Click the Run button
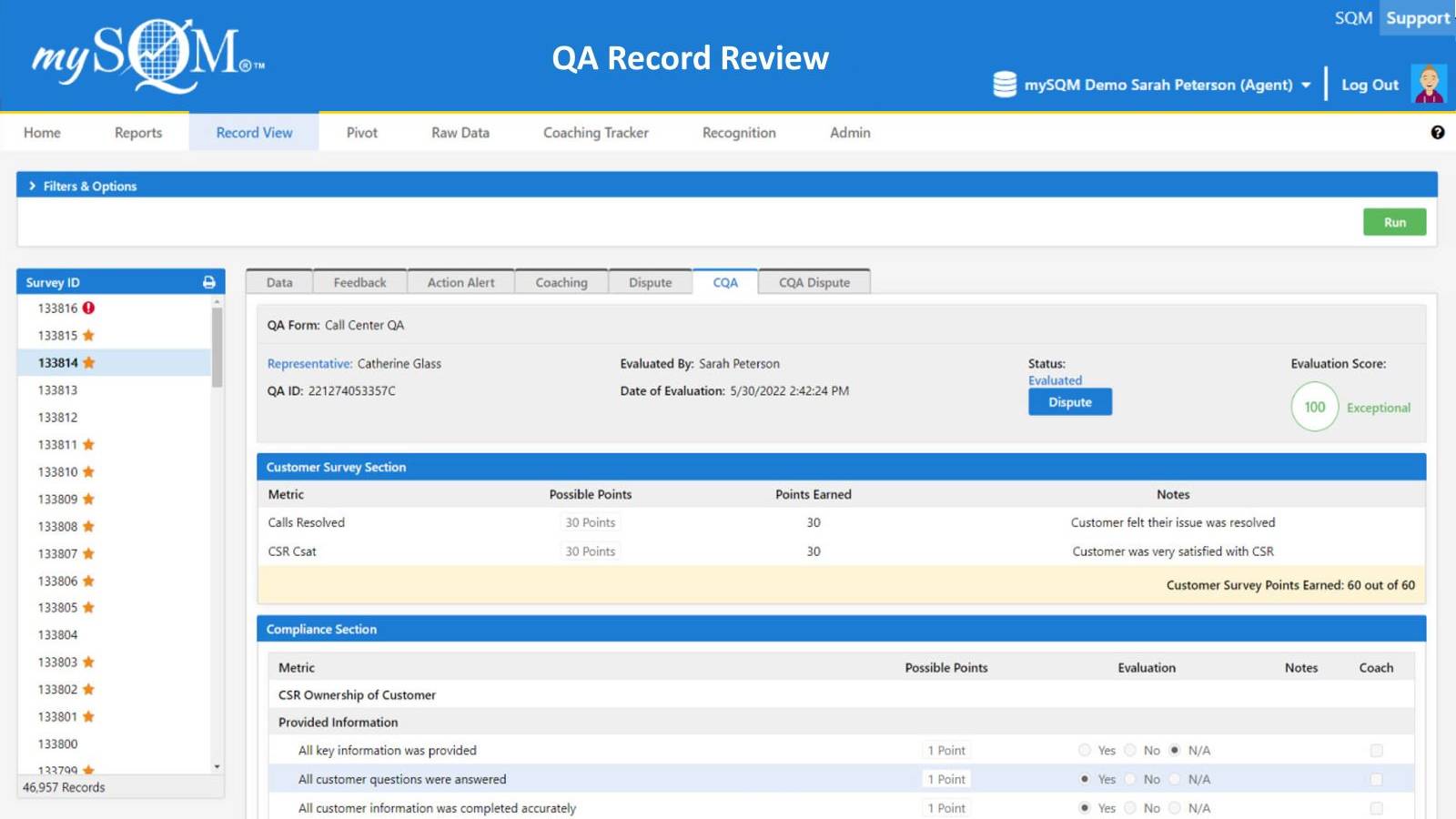 1394,222
